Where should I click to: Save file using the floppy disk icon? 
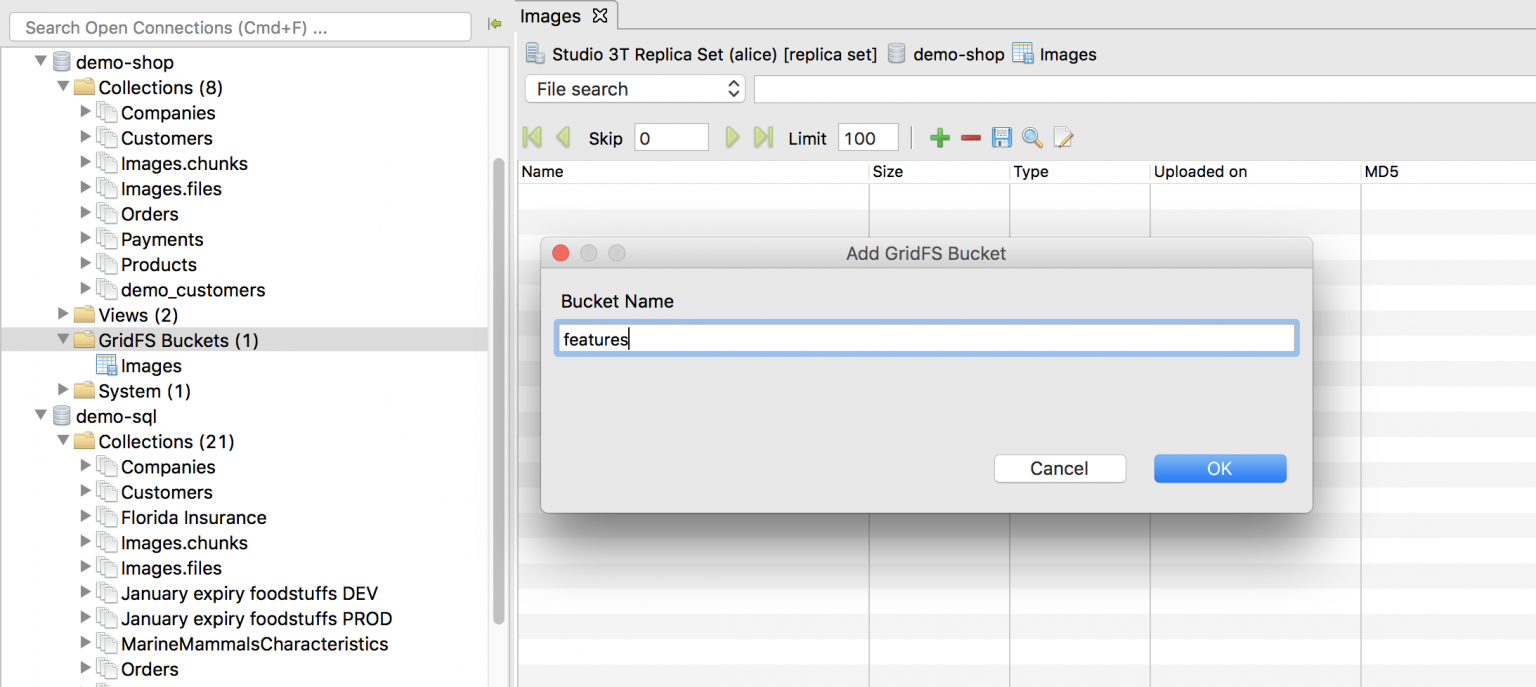pyautogui.click(x=1001, y=137)
